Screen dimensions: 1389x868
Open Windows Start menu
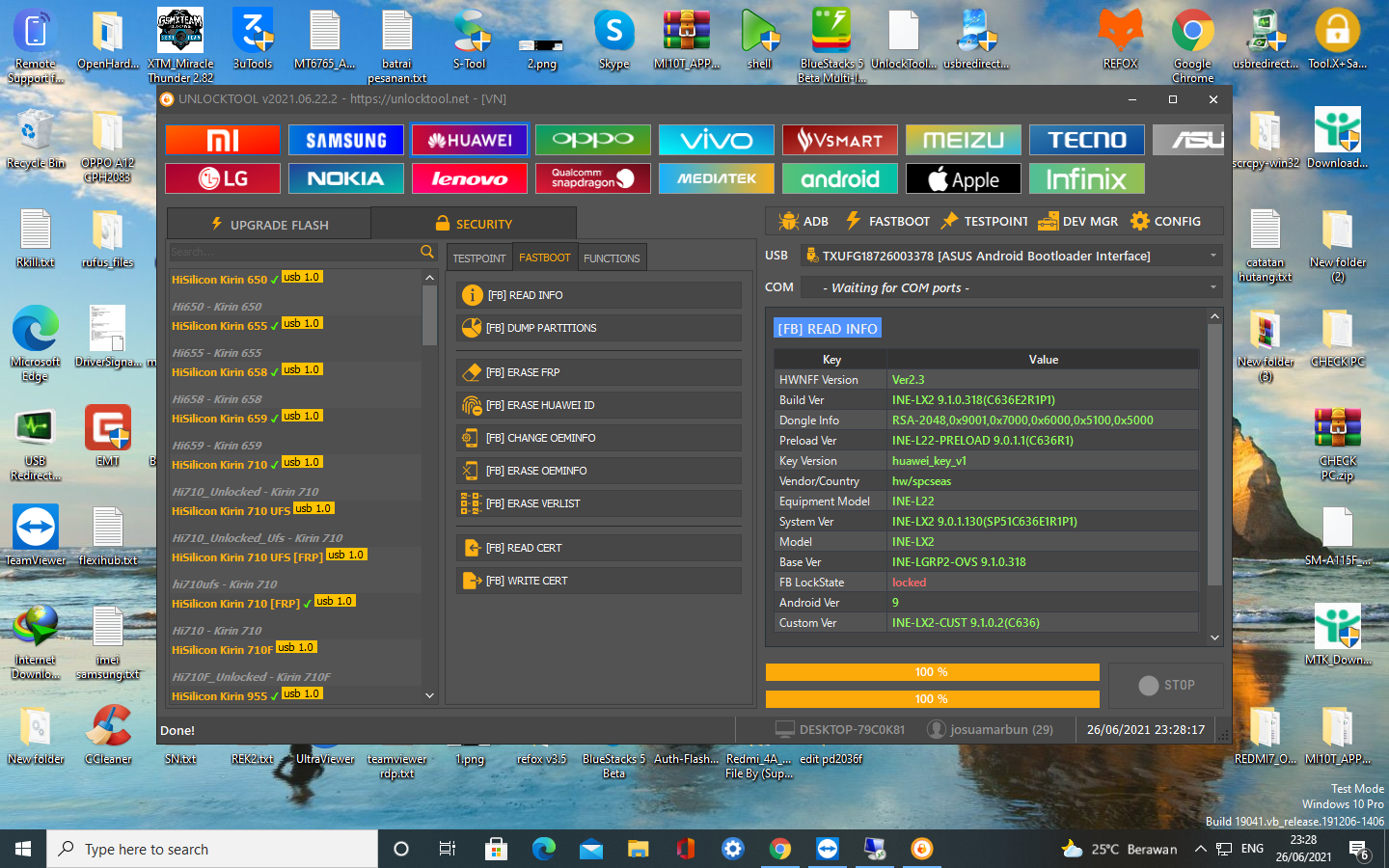(23, 849)
